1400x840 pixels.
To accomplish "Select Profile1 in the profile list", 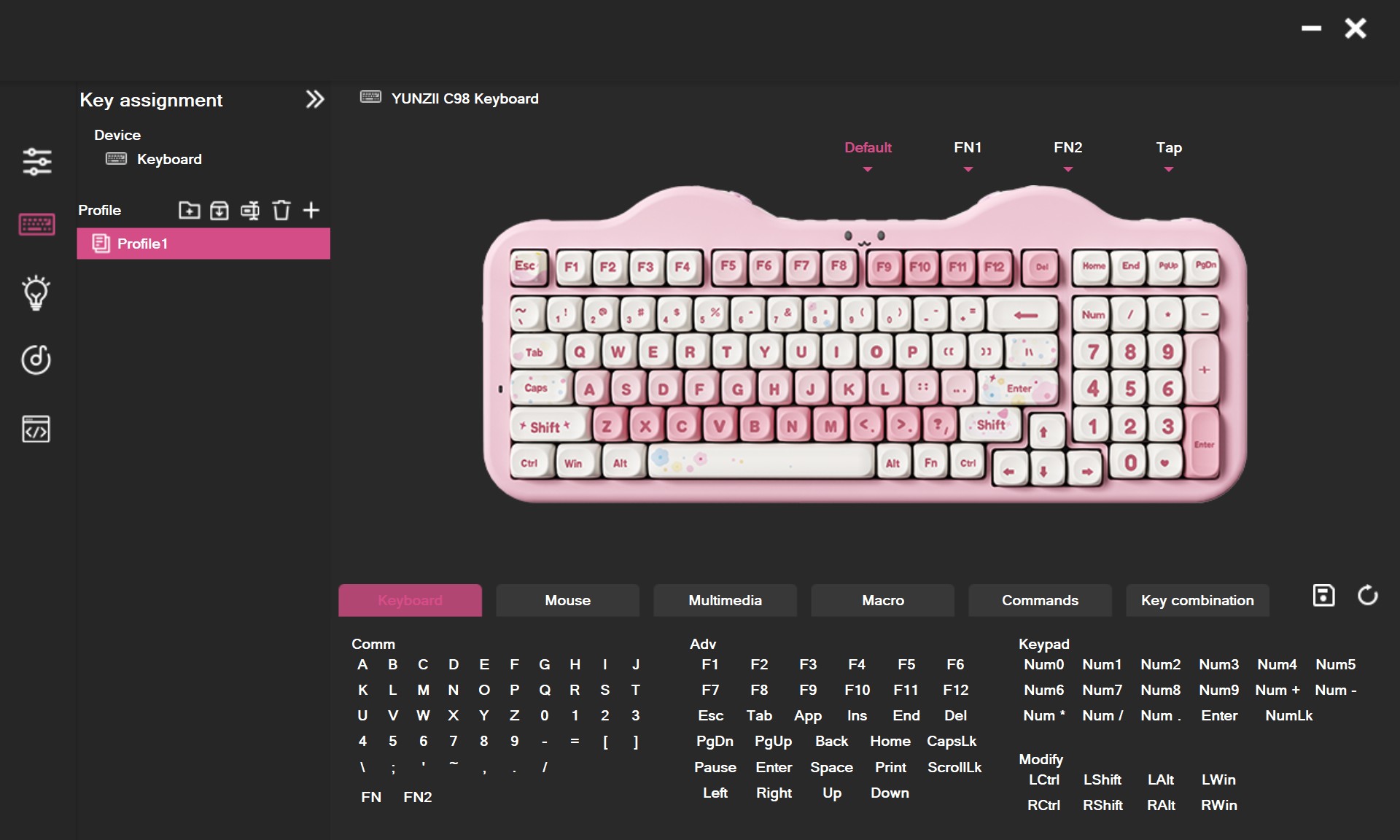I will coord(203,244).
